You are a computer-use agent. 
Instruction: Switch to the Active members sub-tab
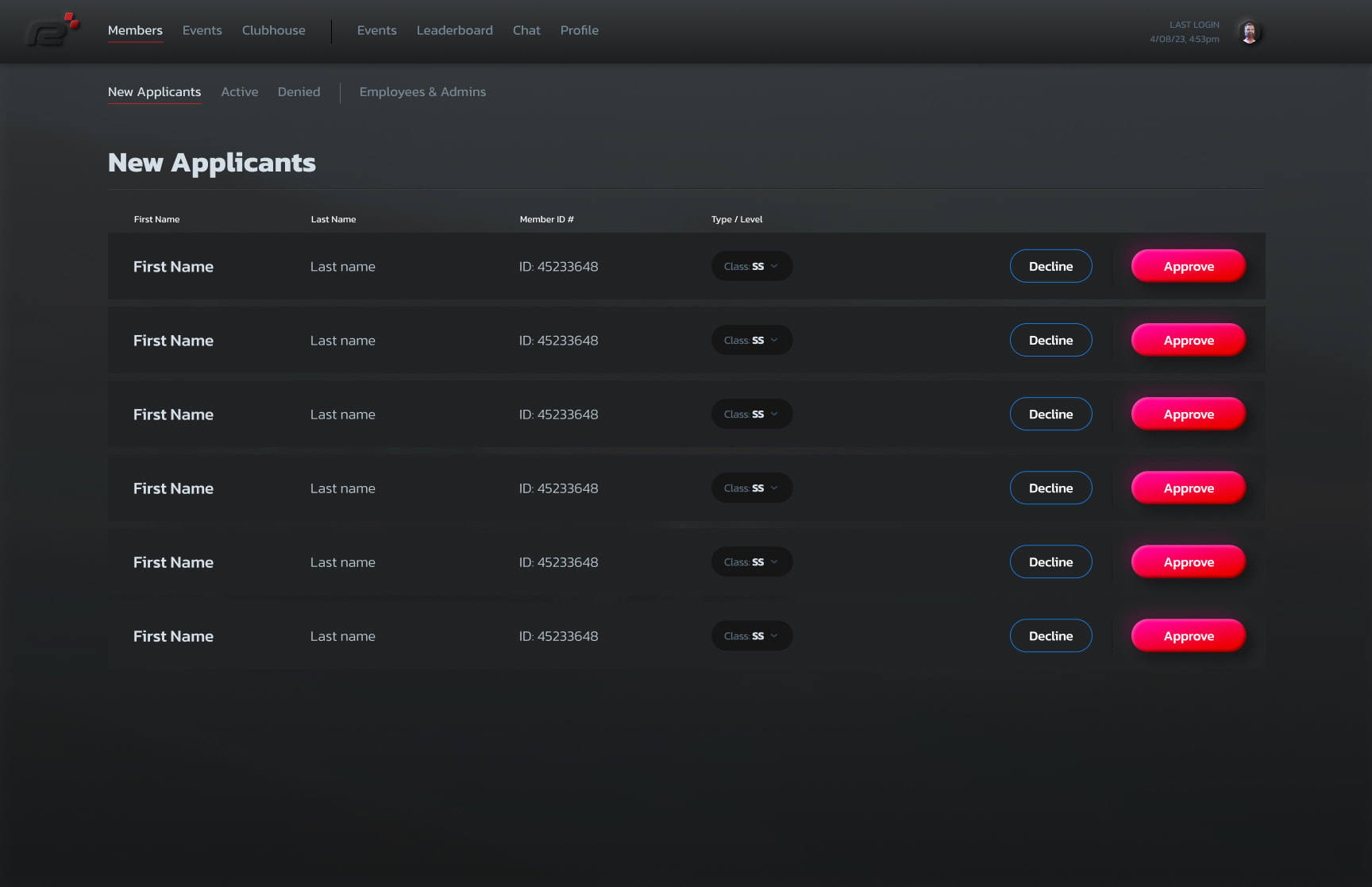click(x=240, y=92)
